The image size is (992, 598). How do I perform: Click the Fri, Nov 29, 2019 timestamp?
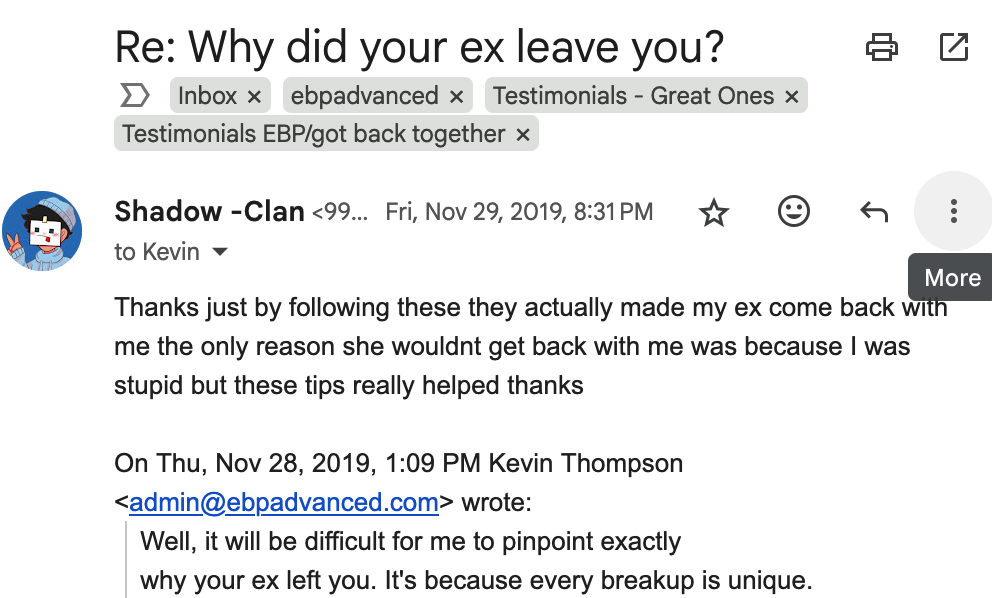click(x=519, y=212)
